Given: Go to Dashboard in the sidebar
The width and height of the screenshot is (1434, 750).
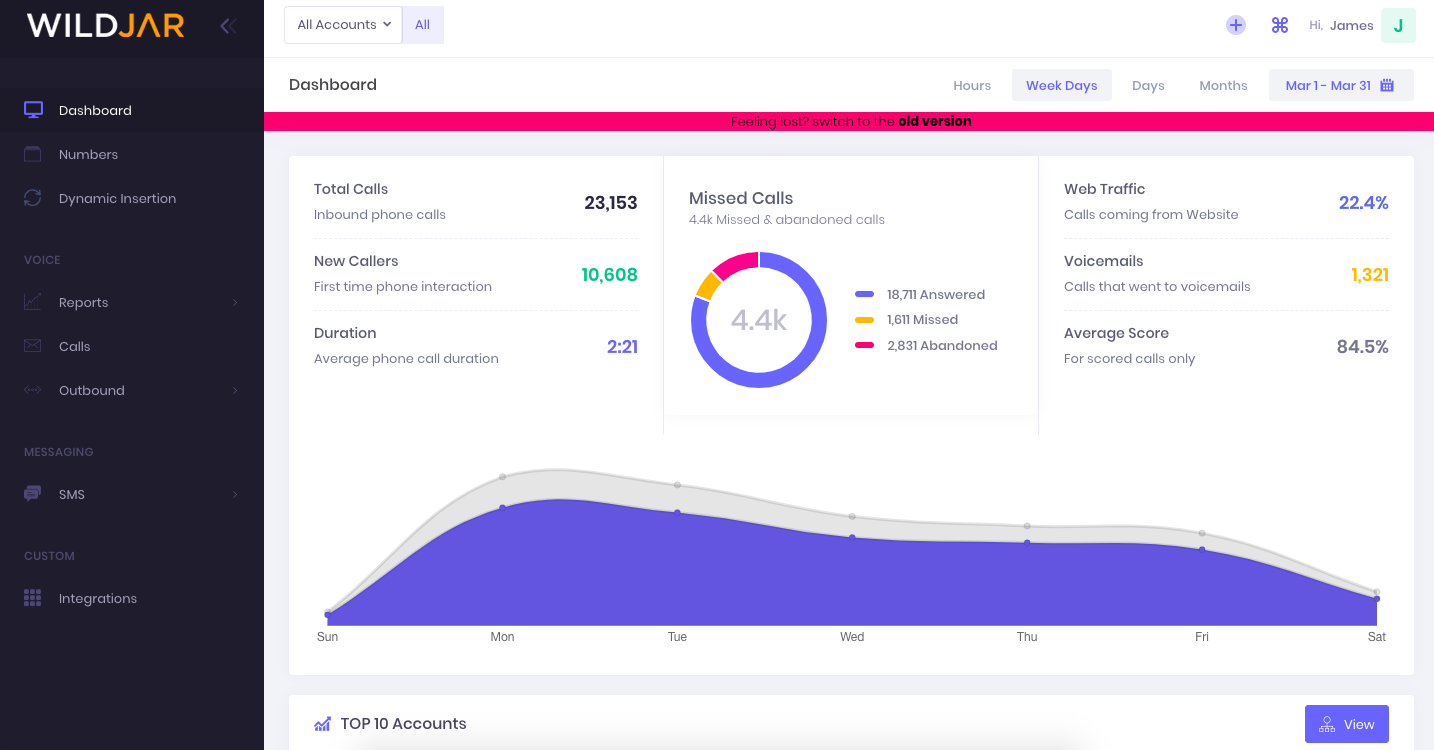Looking at the screenshot, I should (132, 110).
